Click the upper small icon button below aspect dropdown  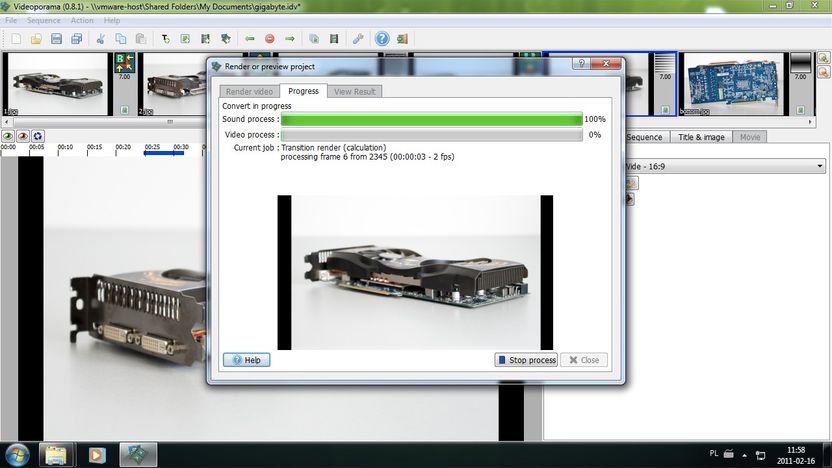tap(630, 184)
